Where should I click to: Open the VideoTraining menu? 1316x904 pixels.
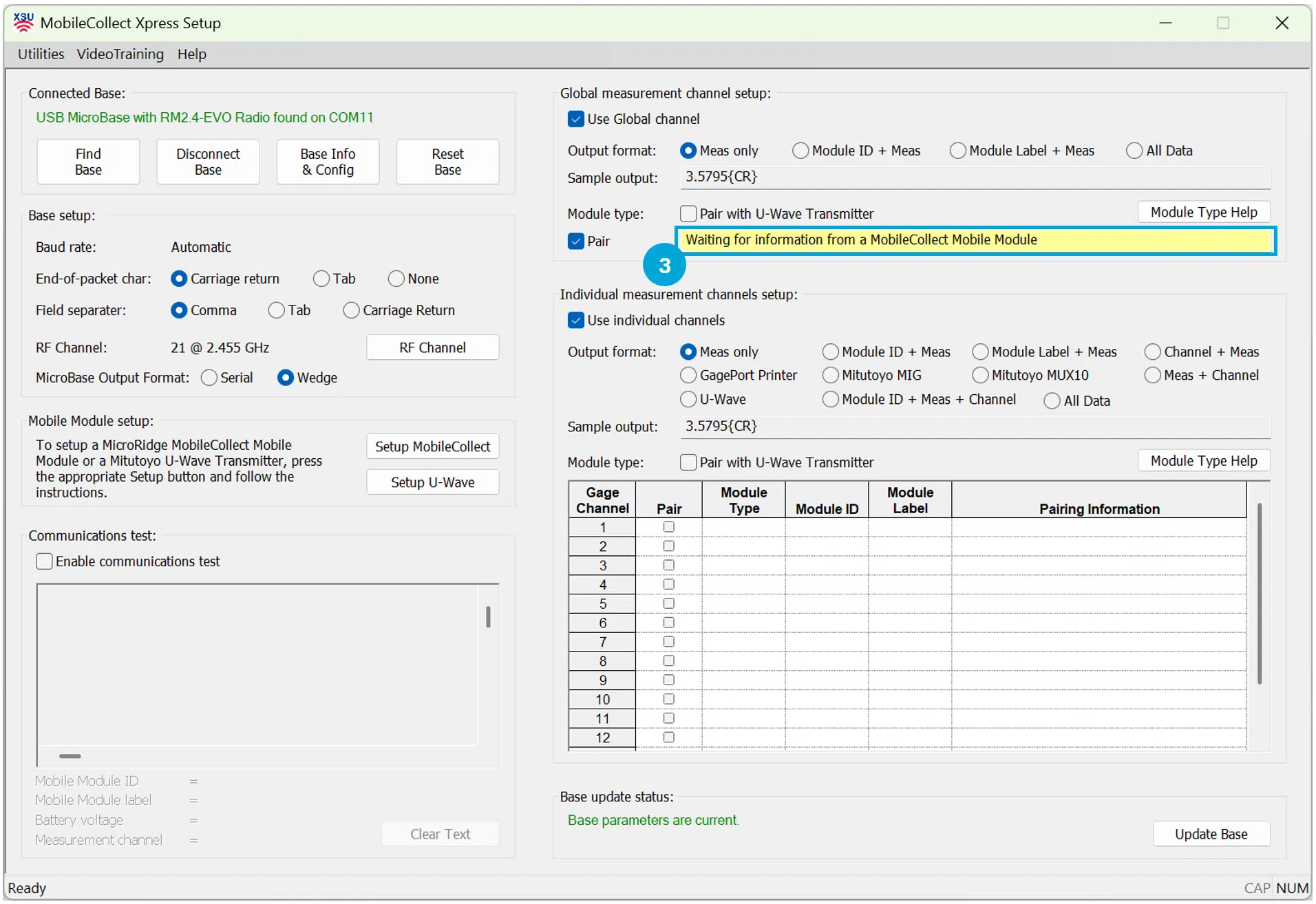click(x=120, y=54)
